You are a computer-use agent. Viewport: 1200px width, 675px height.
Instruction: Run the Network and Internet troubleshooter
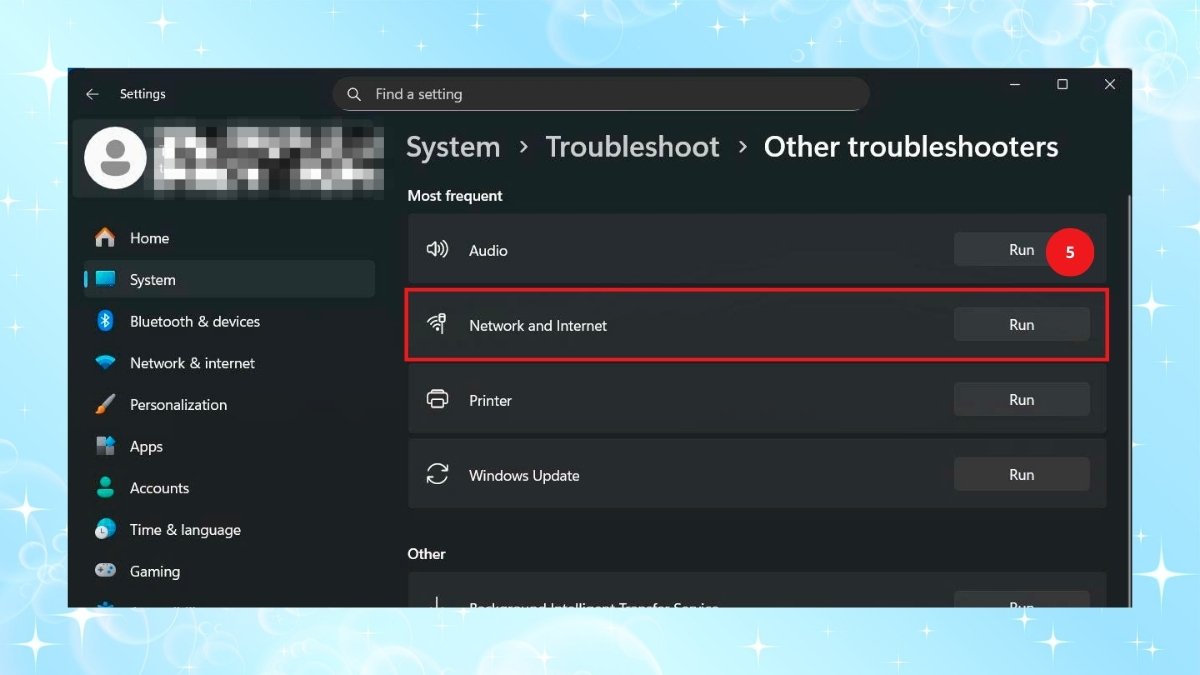click(x=1021, y=324)
